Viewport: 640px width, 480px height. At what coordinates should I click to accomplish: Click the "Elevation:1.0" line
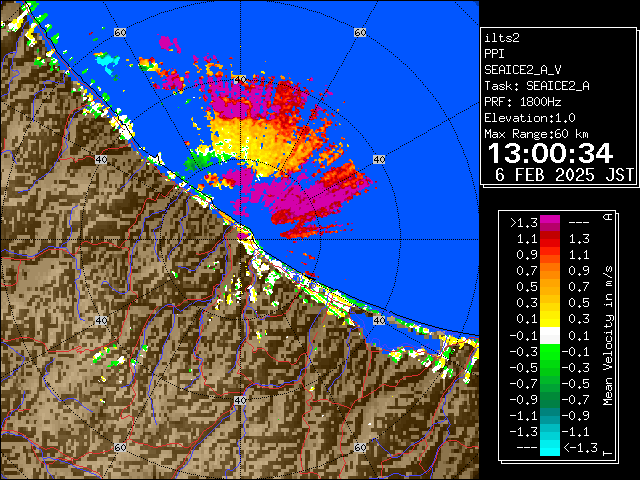coord(530,118)
